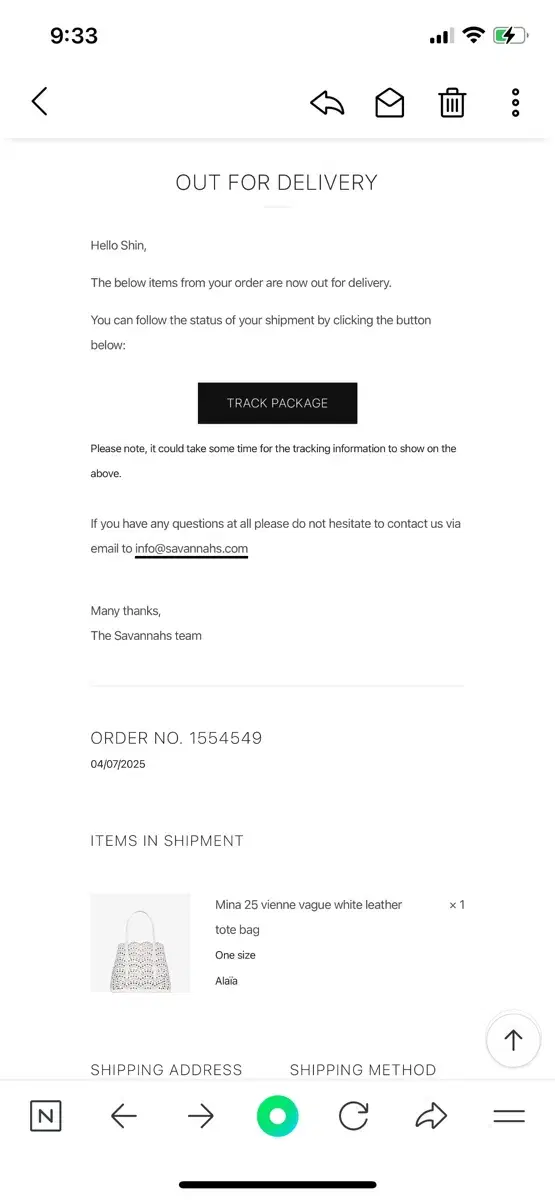This screenshot has width=555, height=1200.
Task: Go back with left arrow
Action: click(x=124, y=1116)
